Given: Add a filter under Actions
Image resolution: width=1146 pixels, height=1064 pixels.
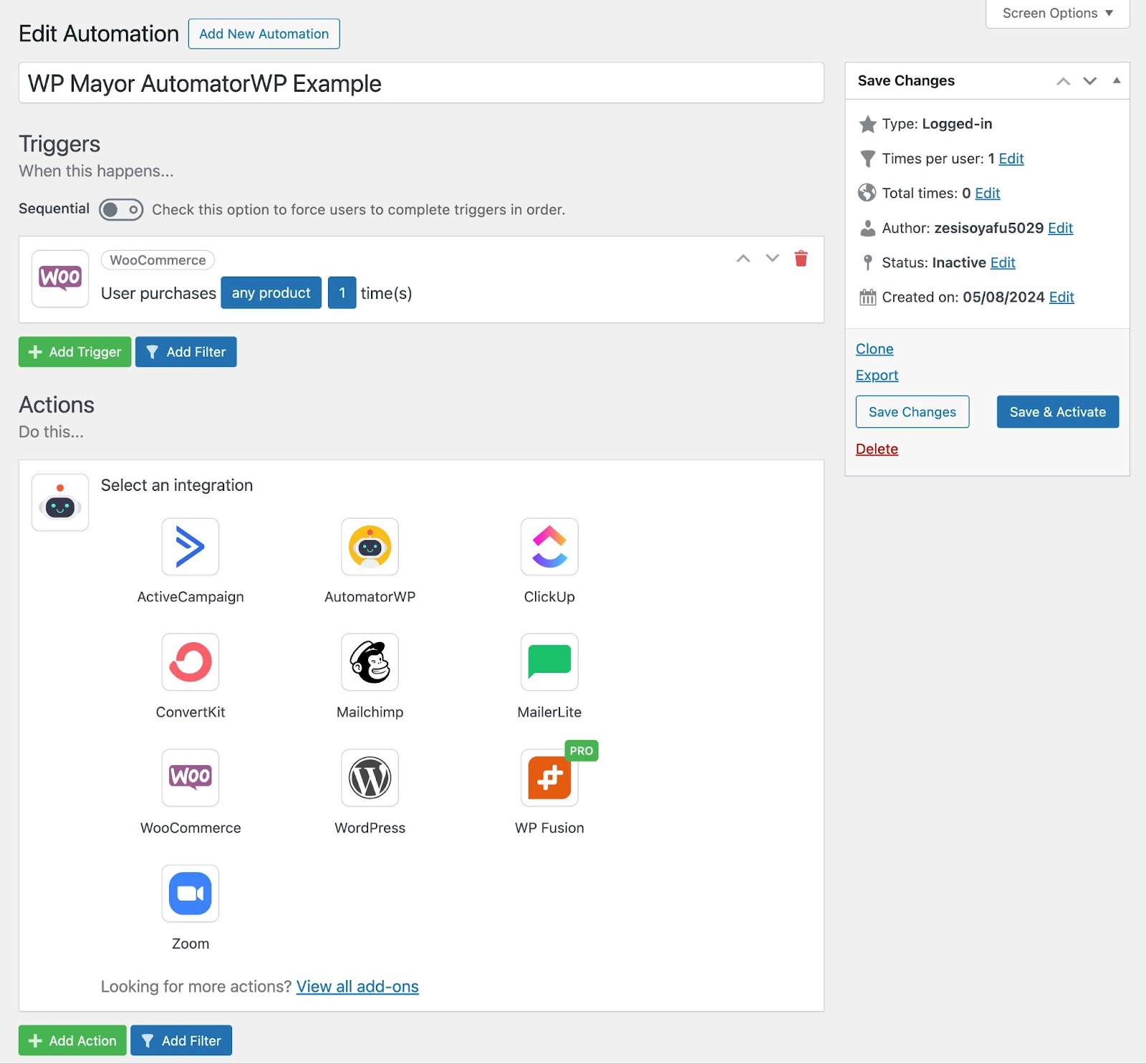Looking at the screenshot, I should click(181, 1040).
